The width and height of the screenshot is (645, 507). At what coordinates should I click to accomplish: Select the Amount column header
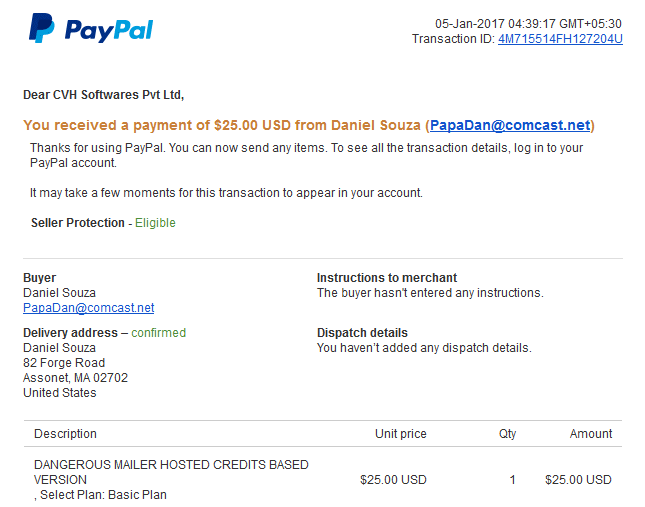click(x=591, y=434)
